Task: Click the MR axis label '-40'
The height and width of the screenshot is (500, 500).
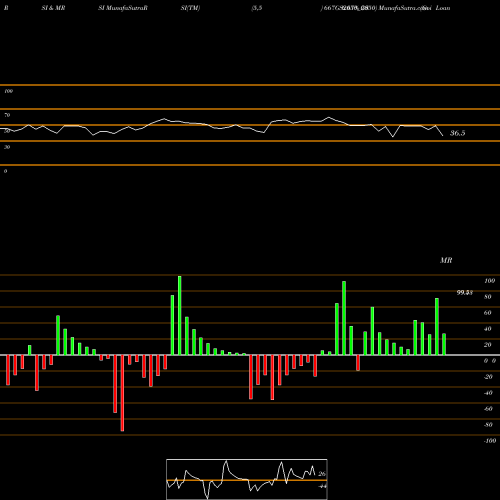Action: pos(488,393)
